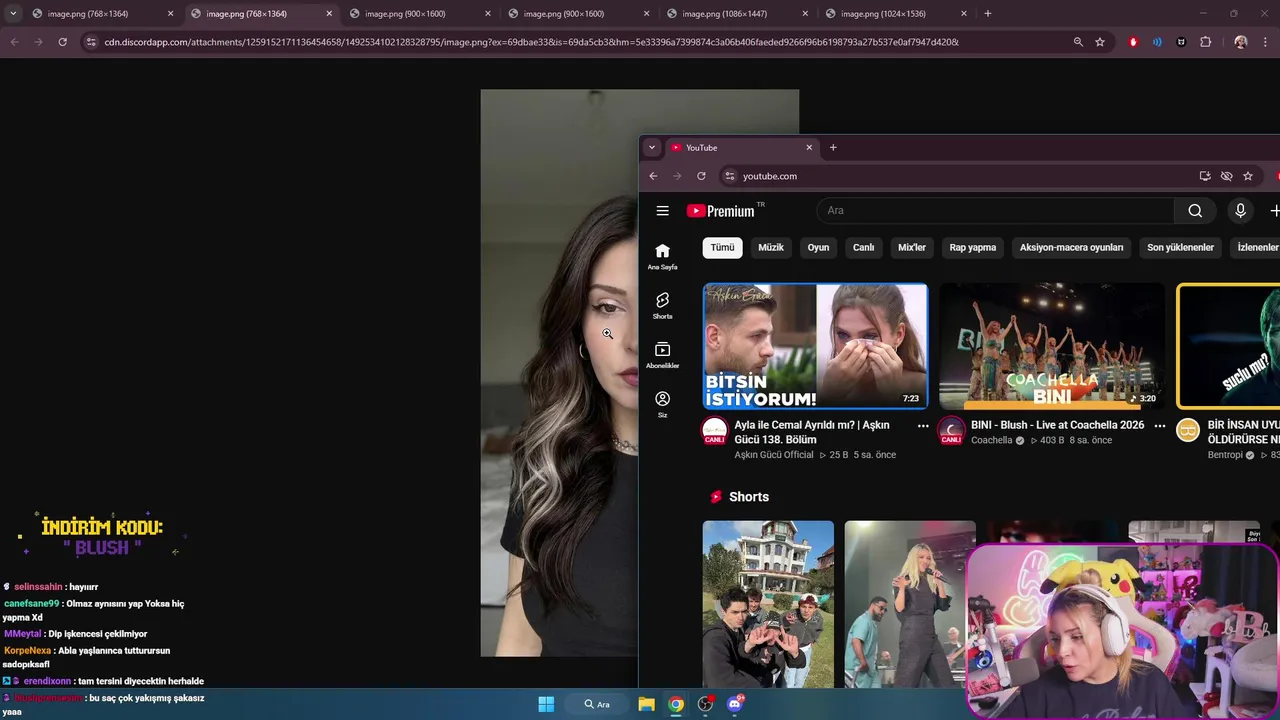This screenshot has height=720, width=1280.
Task: Open 'BINI - Blush - Live at Coachella 2026' title
Action: tap(1057, 425)
